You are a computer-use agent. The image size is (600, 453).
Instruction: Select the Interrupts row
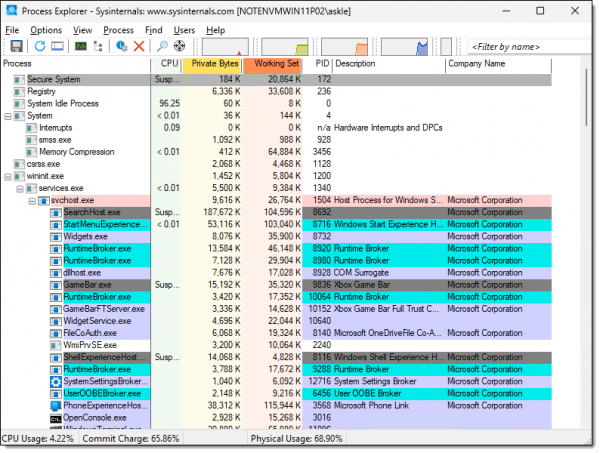[x=276, y=128]
